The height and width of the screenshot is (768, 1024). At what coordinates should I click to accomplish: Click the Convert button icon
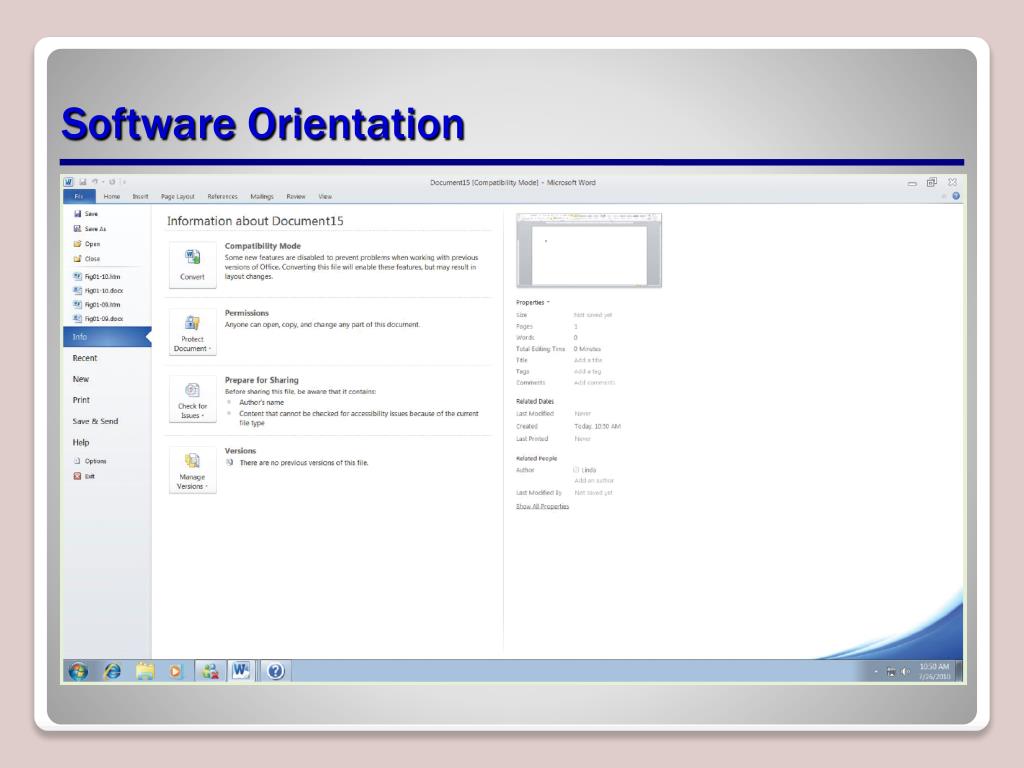pos(192,257)
